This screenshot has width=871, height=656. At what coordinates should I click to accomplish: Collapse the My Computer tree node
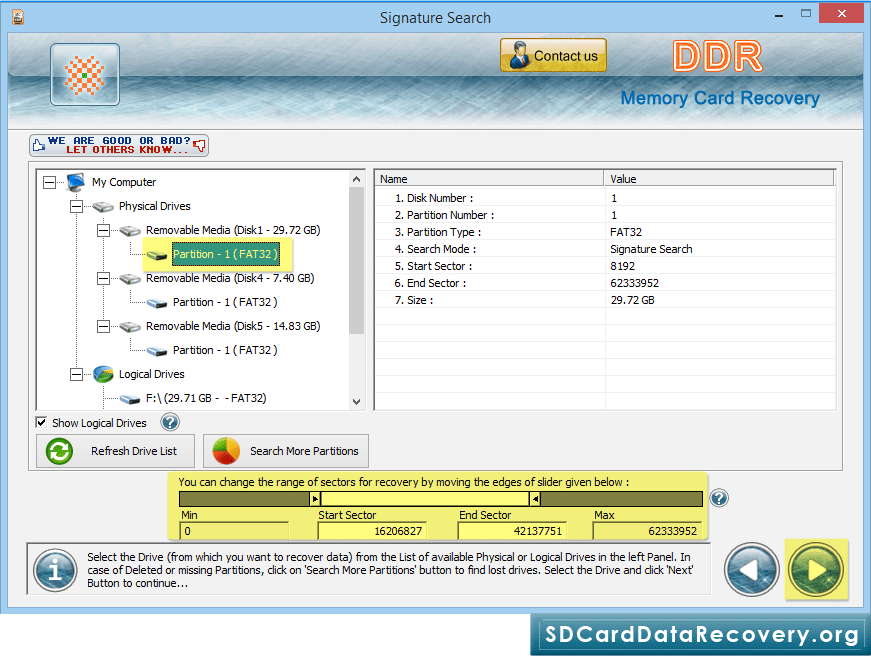click(x=49, y=182)
